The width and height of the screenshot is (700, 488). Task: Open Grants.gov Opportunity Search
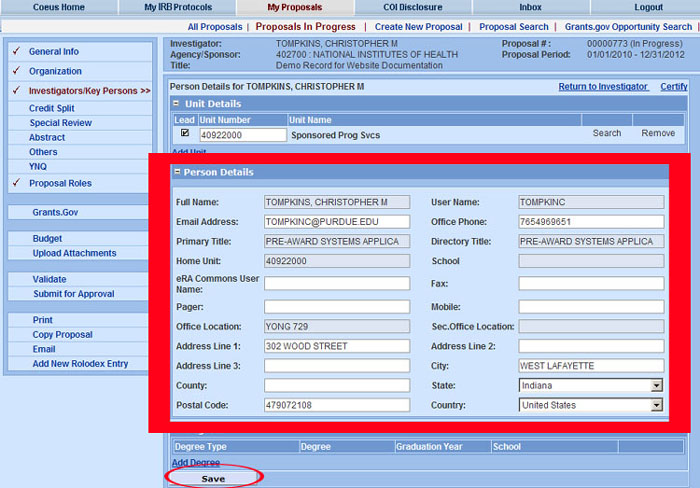627,27
